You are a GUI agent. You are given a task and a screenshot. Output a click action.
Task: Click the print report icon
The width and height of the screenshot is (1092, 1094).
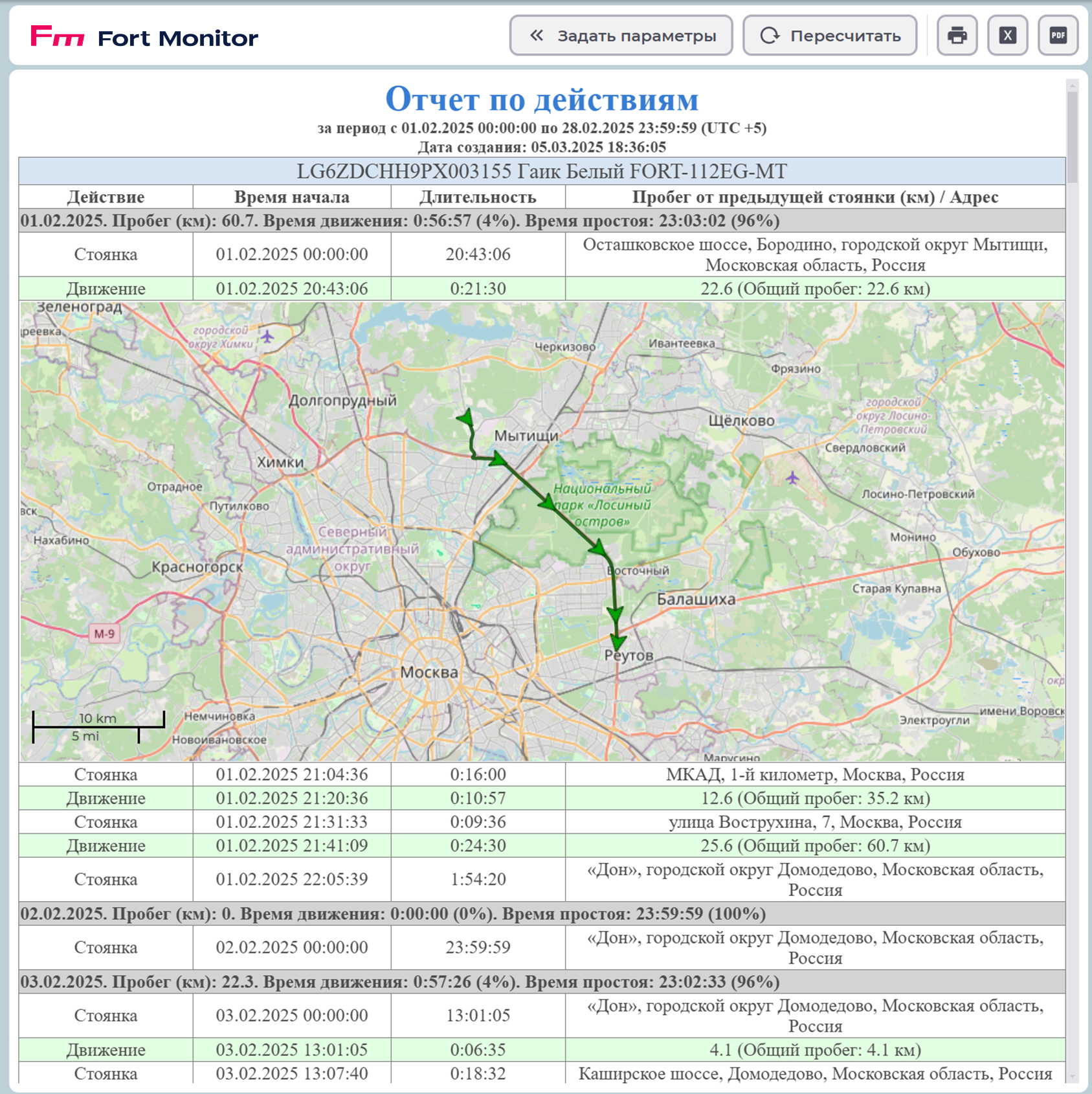coord(957,36)
